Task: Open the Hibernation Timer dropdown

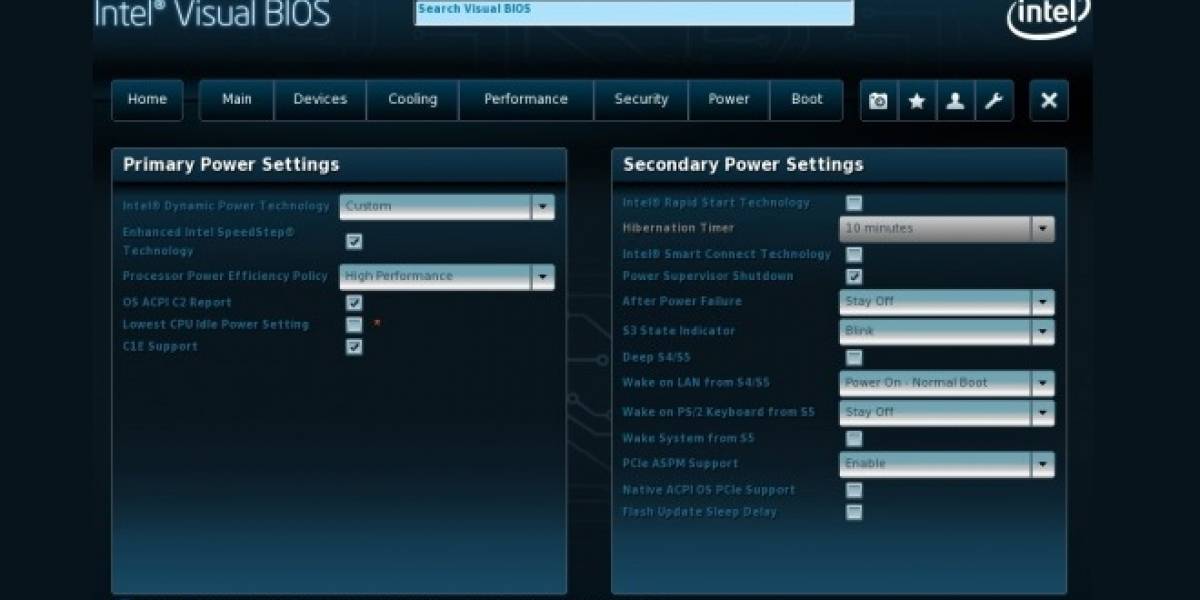Action: point(946,229)
